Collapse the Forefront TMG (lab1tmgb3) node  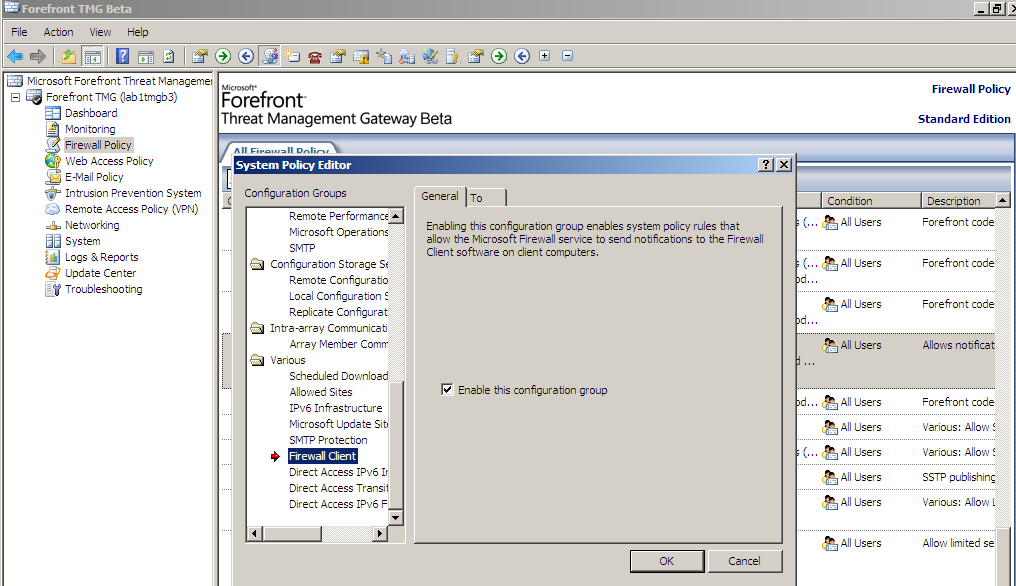[16, 97]
